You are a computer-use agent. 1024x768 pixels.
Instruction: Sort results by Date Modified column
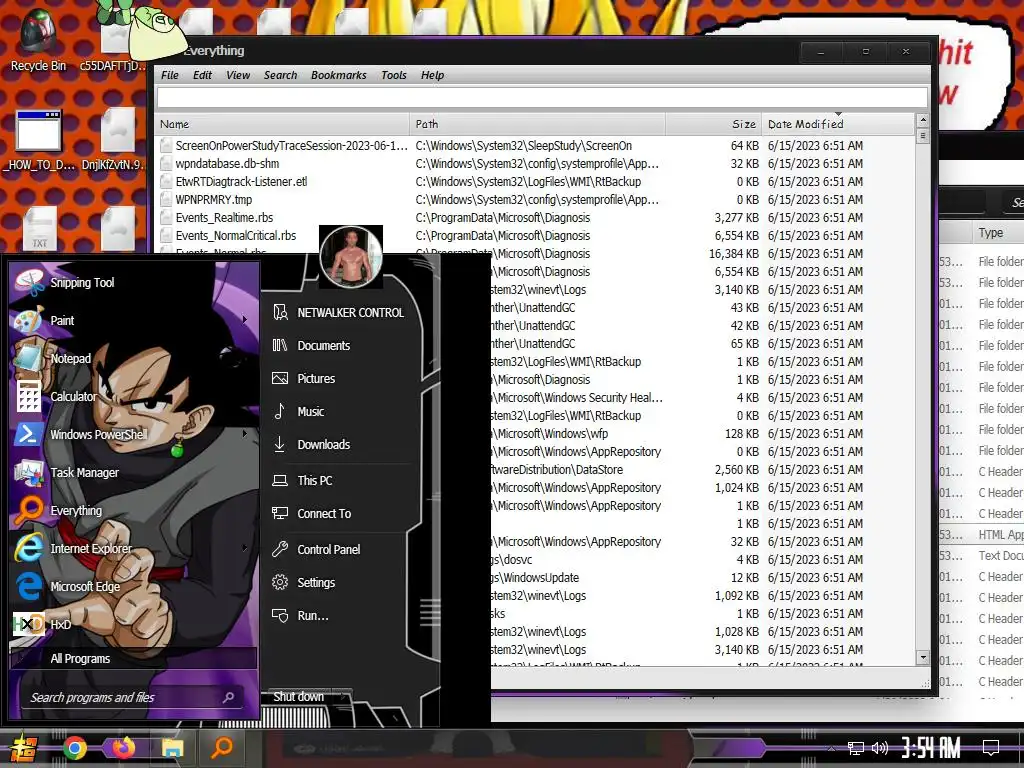coord(838,124)
